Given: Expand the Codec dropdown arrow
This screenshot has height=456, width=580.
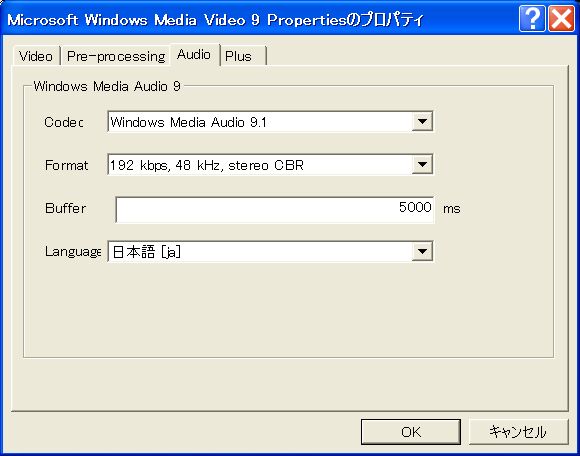Looking at the screenshot, I should 422,121.
